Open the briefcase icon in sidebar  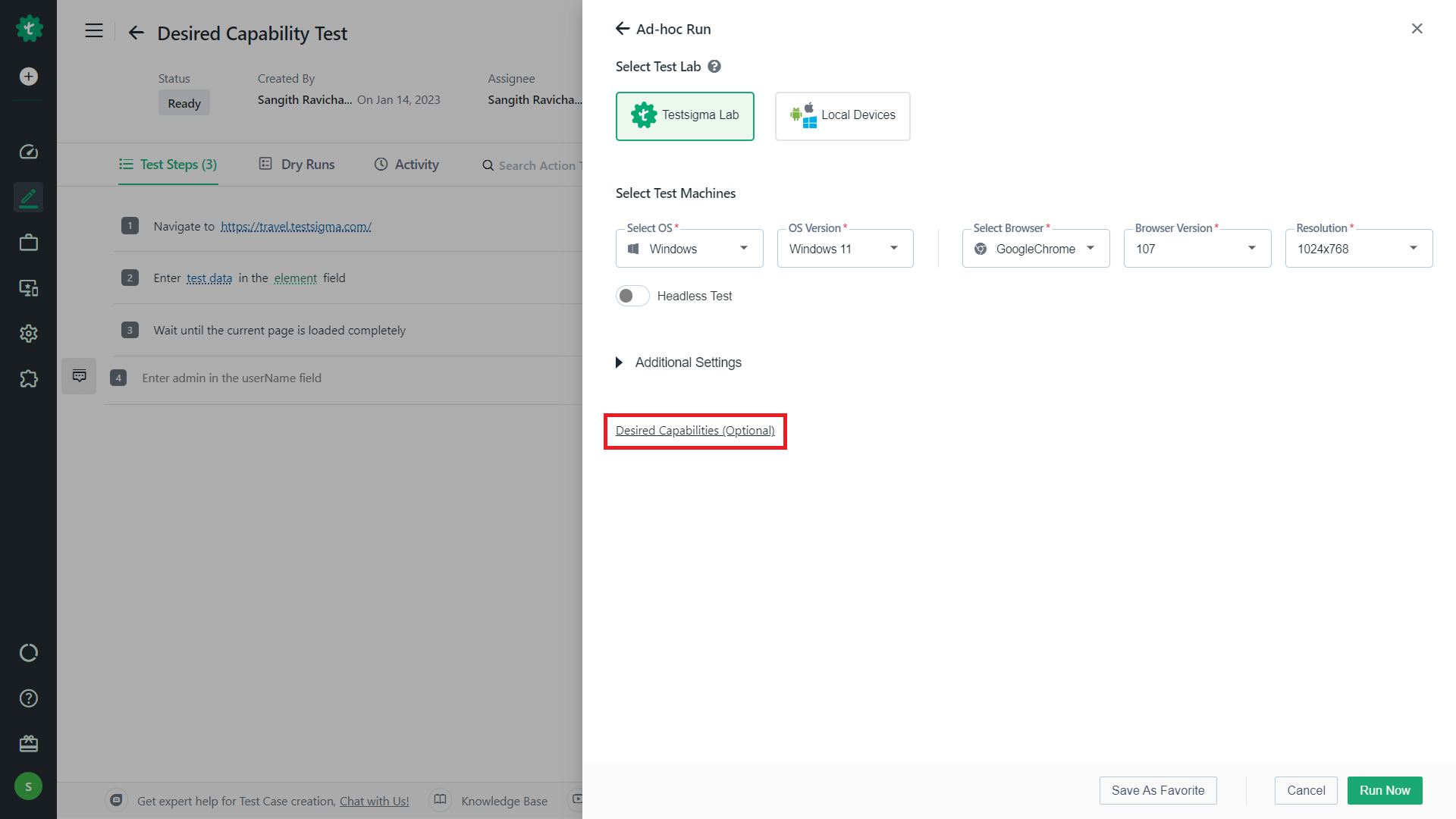pyautogui.click(x=29, y=243)
